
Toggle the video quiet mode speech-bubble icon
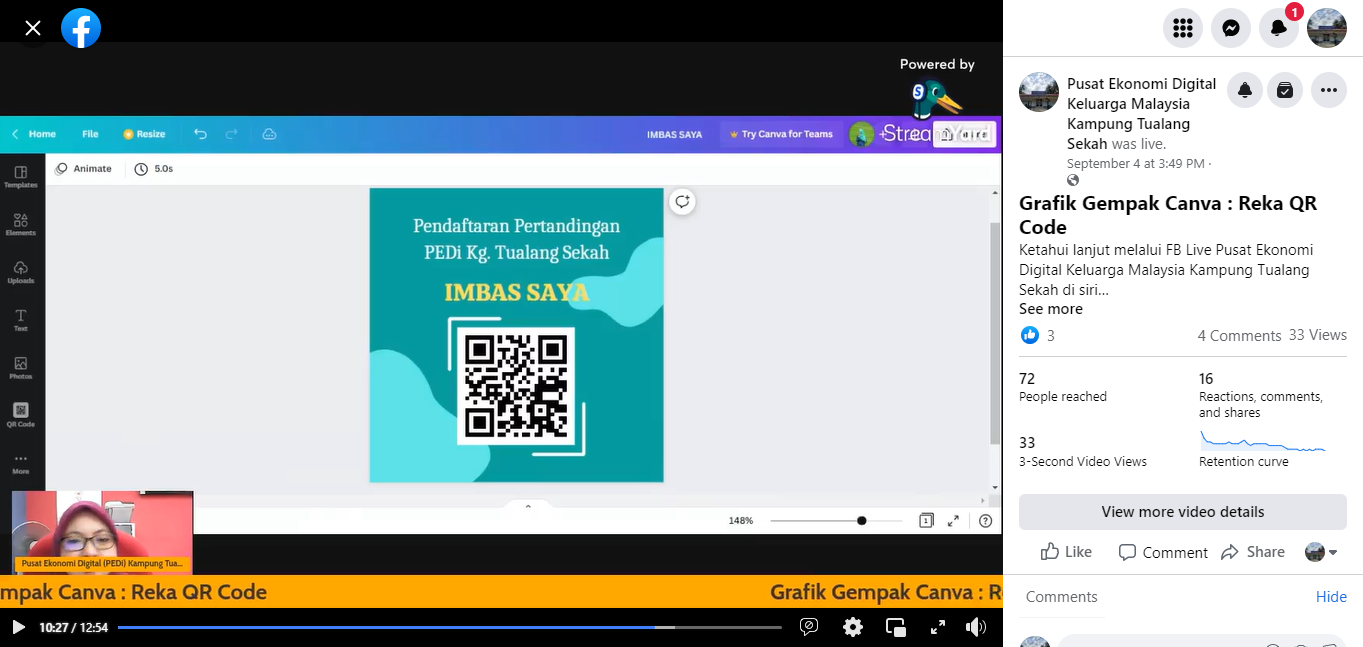(x=809, y=627)
